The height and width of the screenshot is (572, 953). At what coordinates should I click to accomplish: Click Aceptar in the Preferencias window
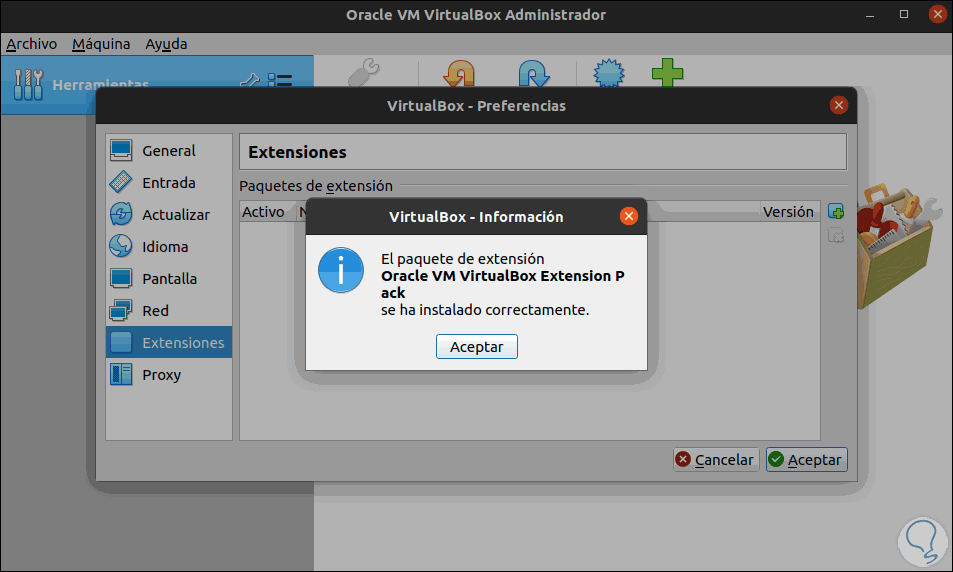click(x=807, y=460)
